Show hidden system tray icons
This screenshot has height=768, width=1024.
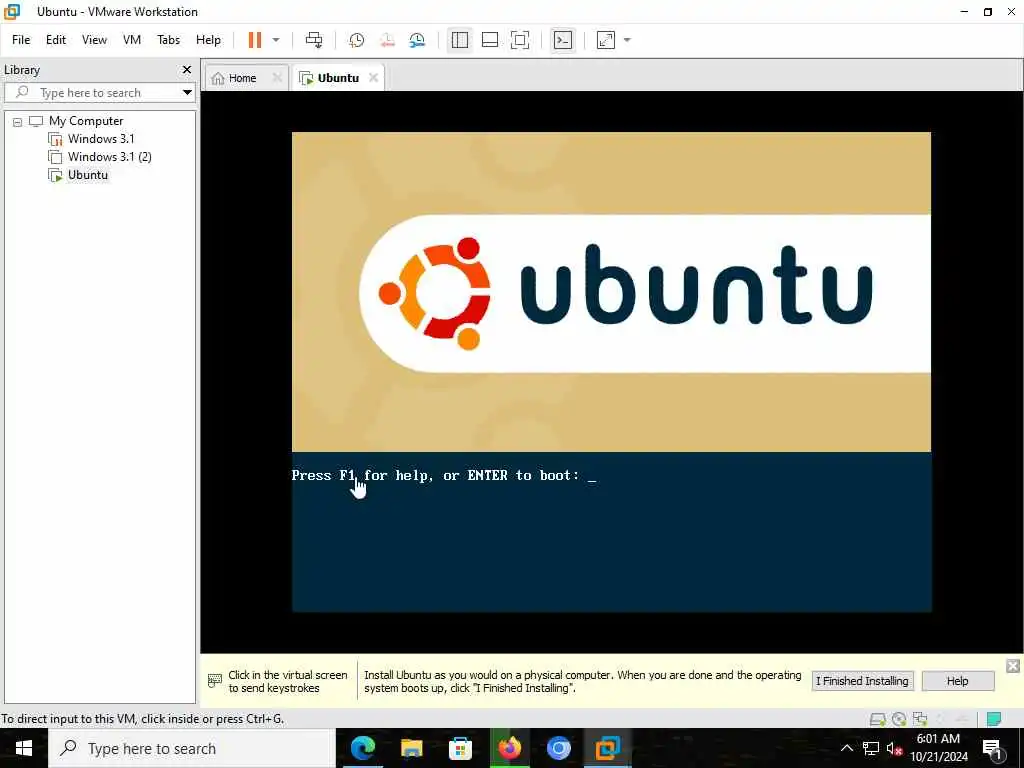[x=846, y=748]
